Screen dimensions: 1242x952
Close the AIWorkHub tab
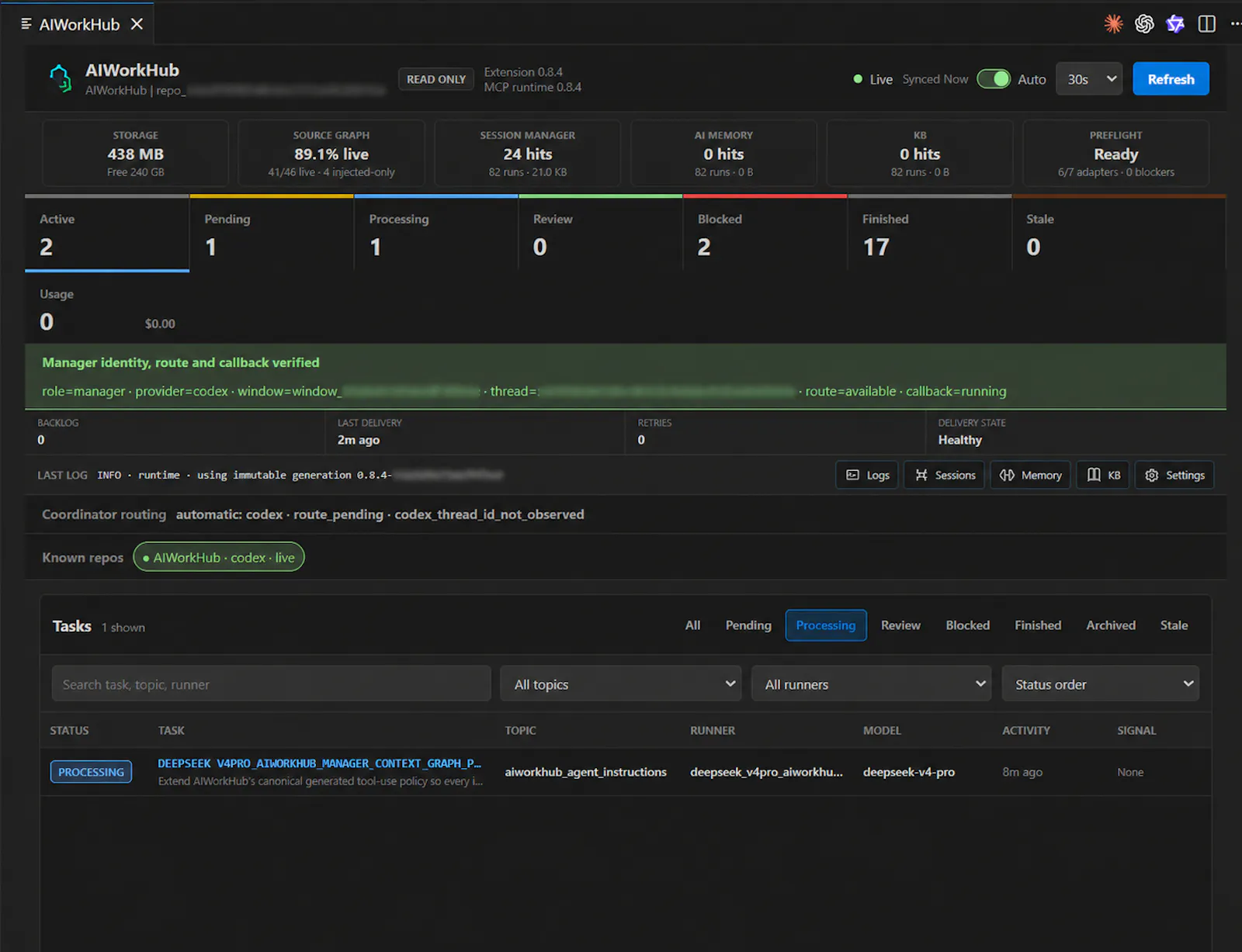[137, 24]
